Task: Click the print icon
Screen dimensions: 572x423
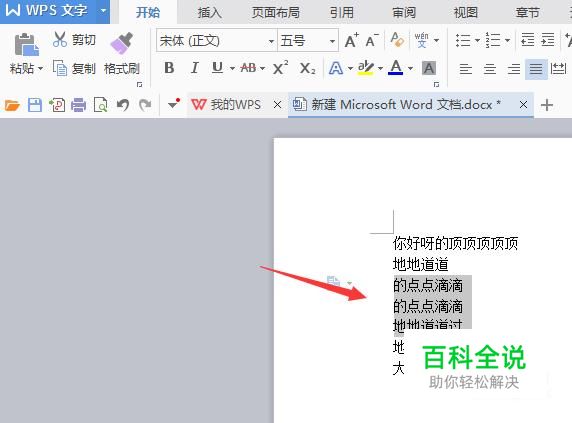Action: (78, 105)
